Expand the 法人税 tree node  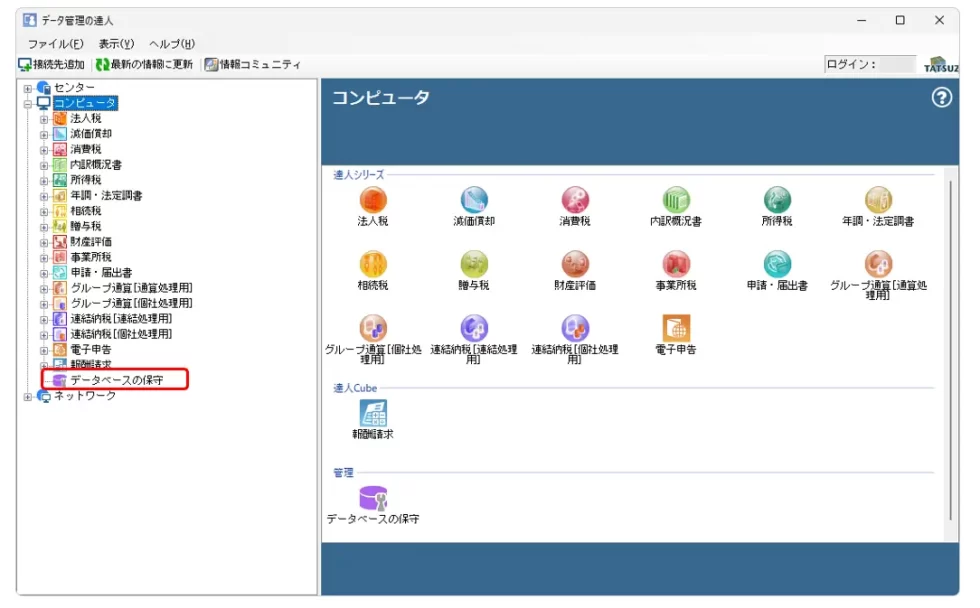[44, 118]
